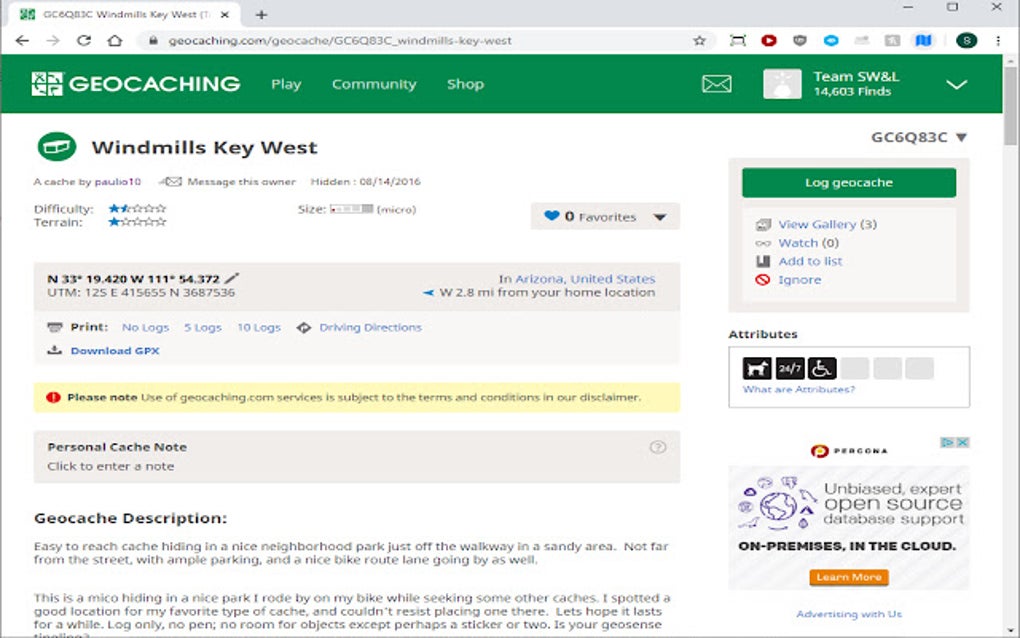Click the 24/7 availability attribute icon
Image resolution: width=1020 pixels, height=638 pixels.
[790, 369]
